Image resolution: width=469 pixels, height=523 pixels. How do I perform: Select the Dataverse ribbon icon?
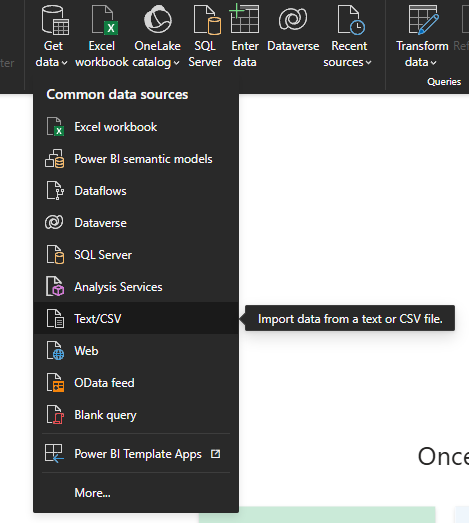pos(293,19)
